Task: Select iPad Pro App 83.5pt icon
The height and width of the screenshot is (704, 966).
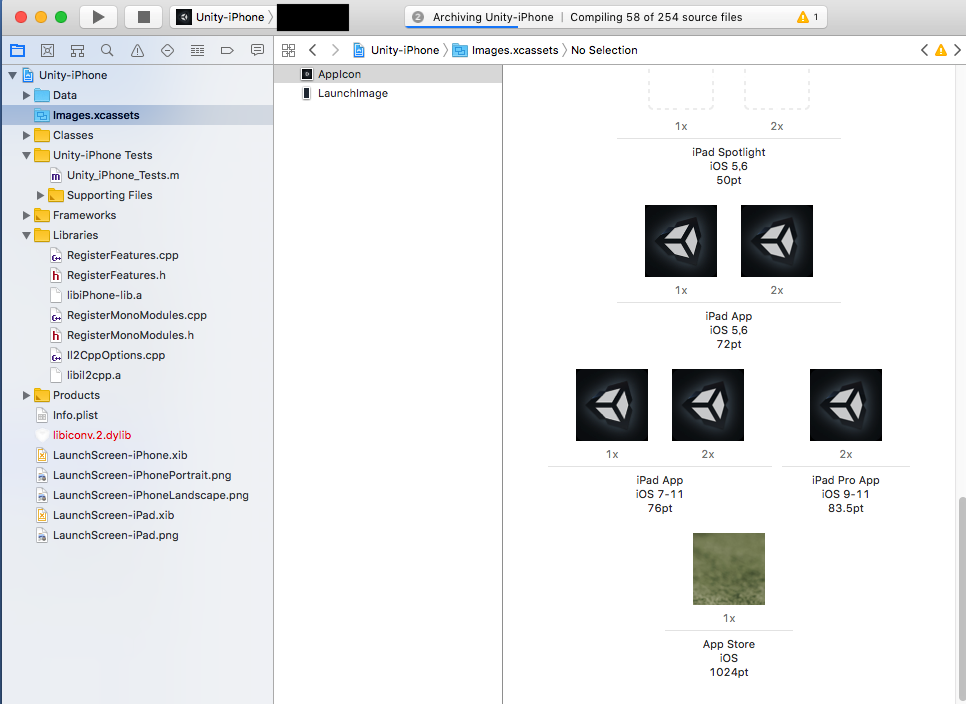Action: pos(846,405)
